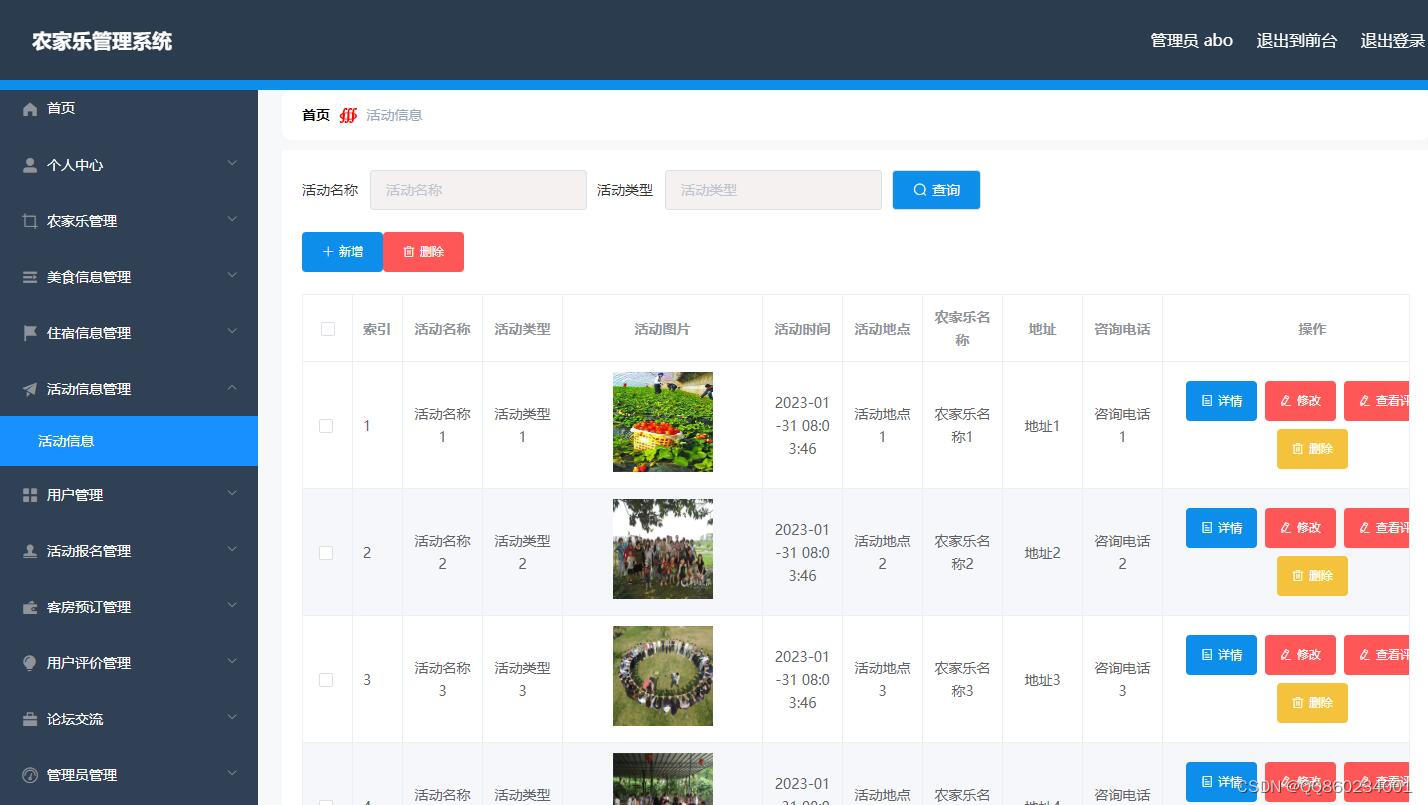Check the checkbox for row 3
The height and width of the screenshot is (805, 1428).
(326, 680)
